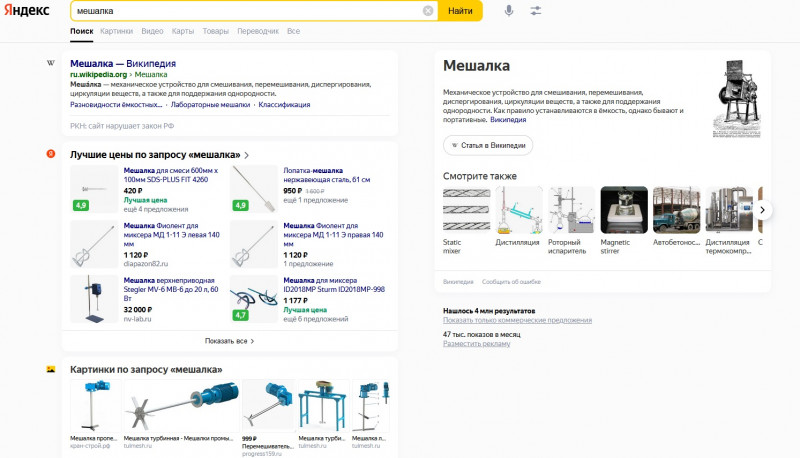Switch to the Карты tab

click(x=183, y=31)
